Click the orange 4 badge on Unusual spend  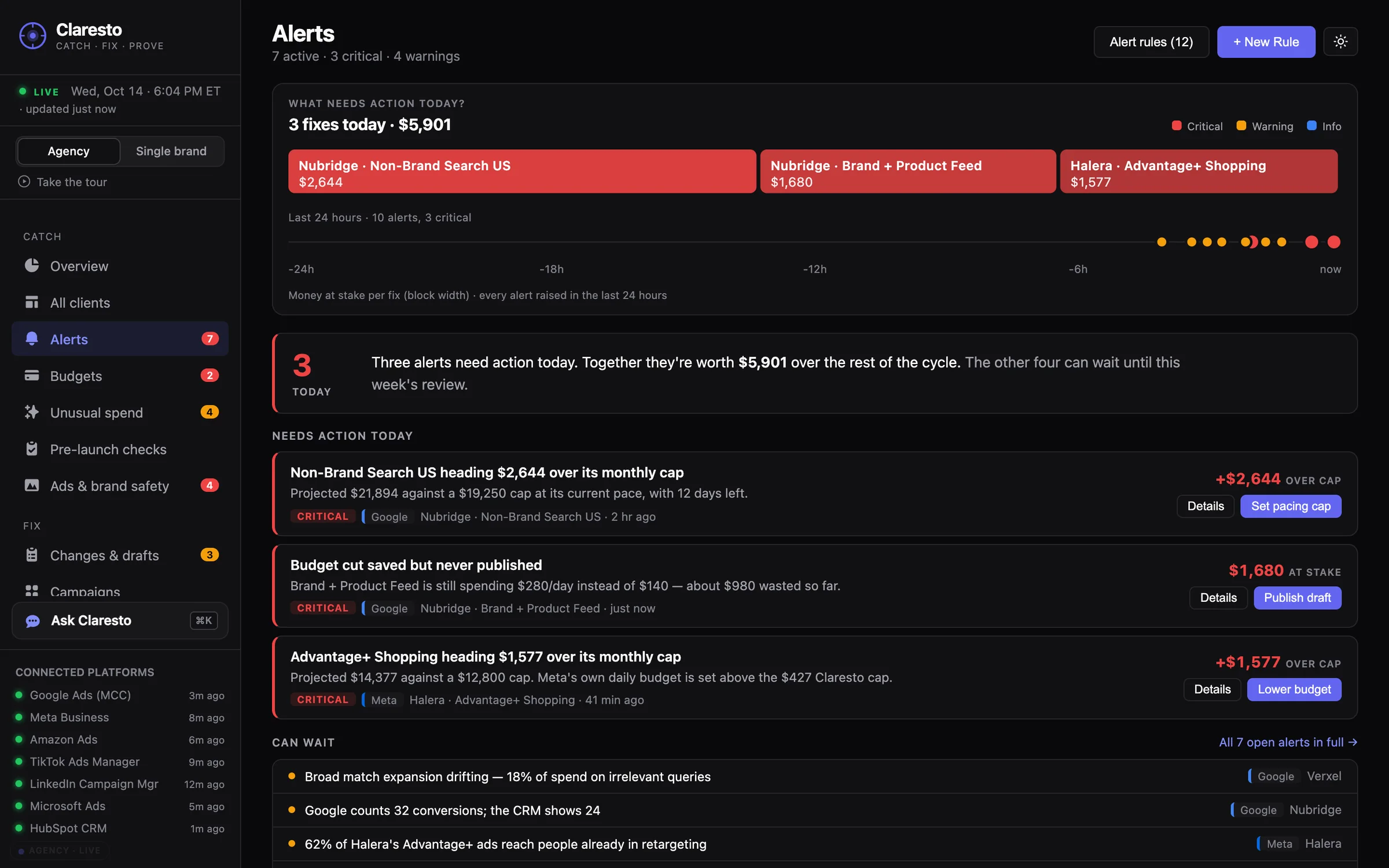click(x=210, y=412)
